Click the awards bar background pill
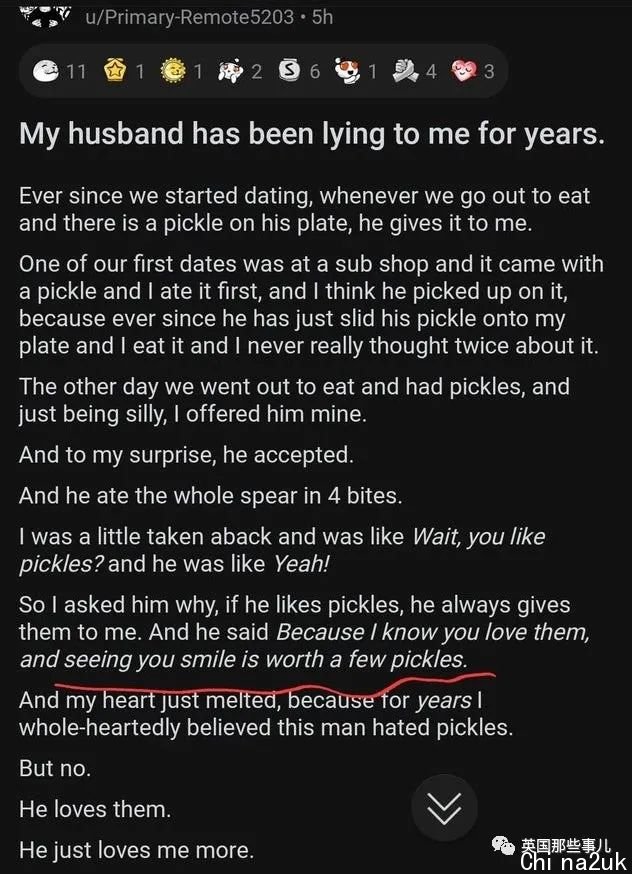The width and height of the screenshot is (632, 874). click(x=264, y=71)
